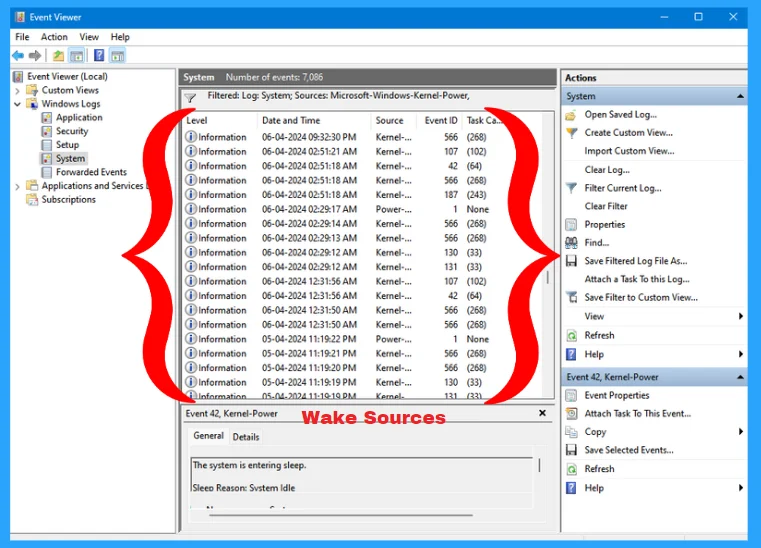Screen dimensions: 761x548
Task: Expand the Custom Views tree node
Action: (17, 90)
